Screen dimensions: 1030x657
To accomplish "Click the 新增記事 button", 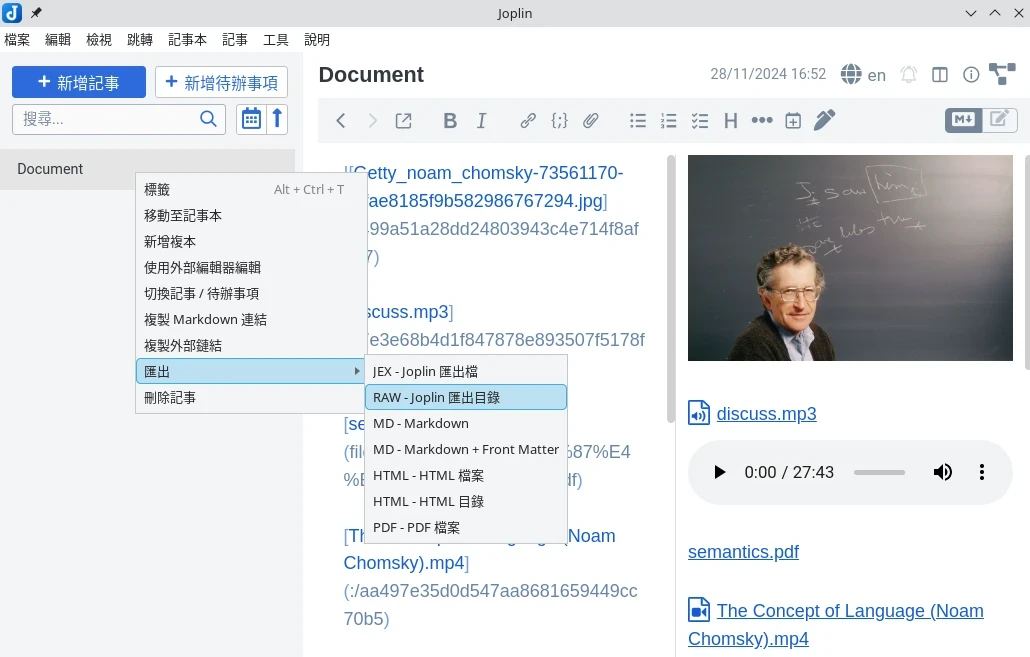I will pos(79,83).
